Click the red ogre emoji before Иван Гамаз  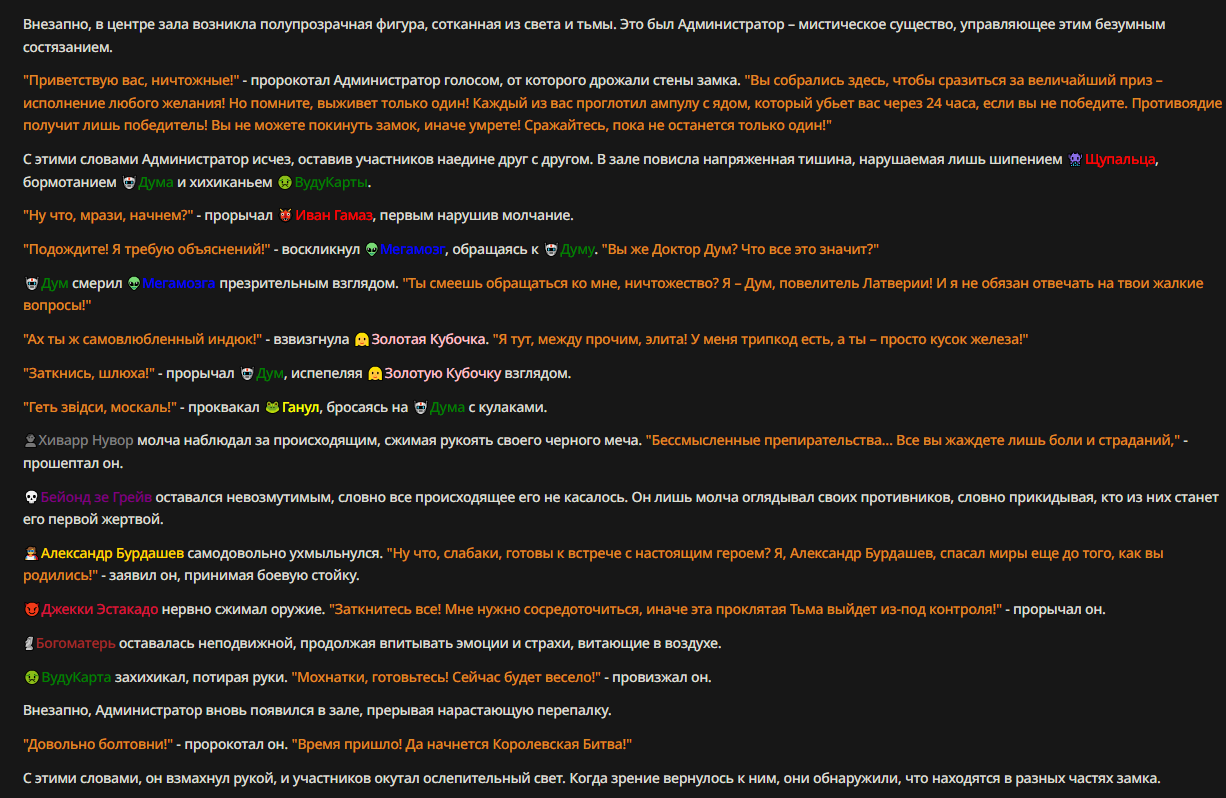[x=284, y=216]
